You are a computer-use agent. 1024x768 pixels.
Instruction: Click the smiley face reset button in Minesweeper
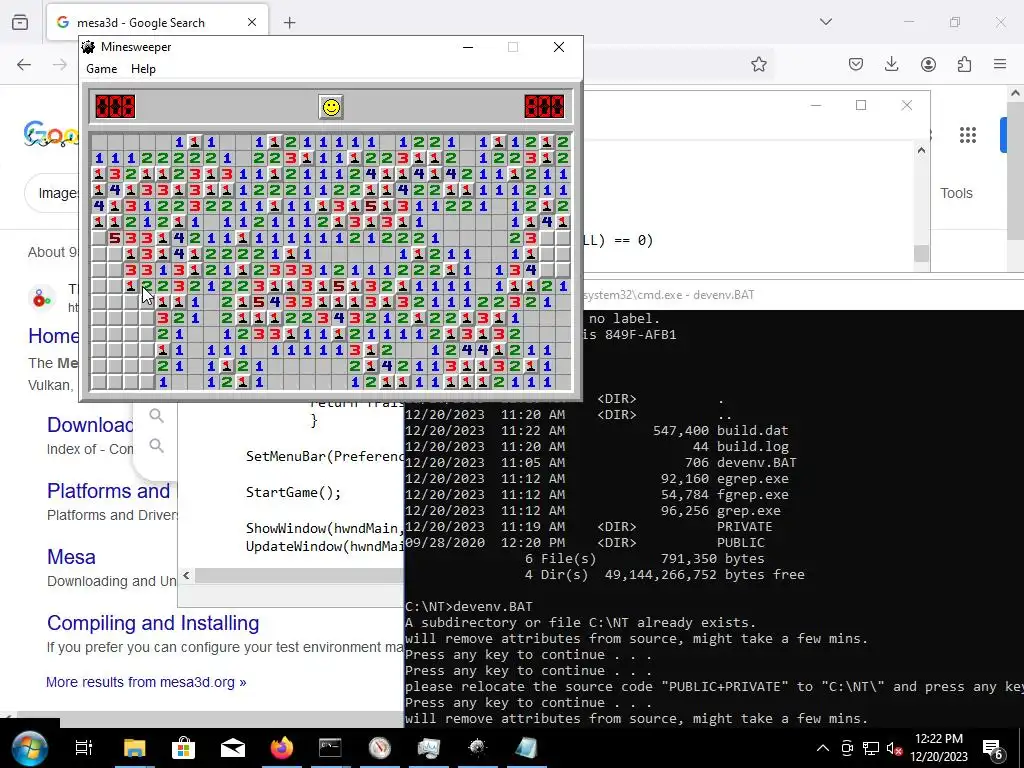(331, 107)
